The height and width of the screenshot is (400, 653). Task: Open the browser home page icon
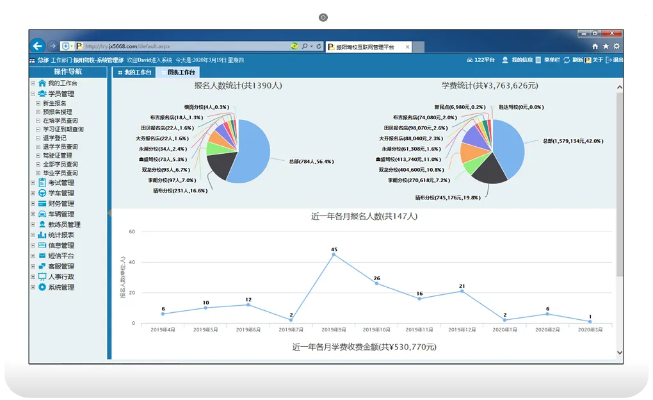[x=595, y=46]
